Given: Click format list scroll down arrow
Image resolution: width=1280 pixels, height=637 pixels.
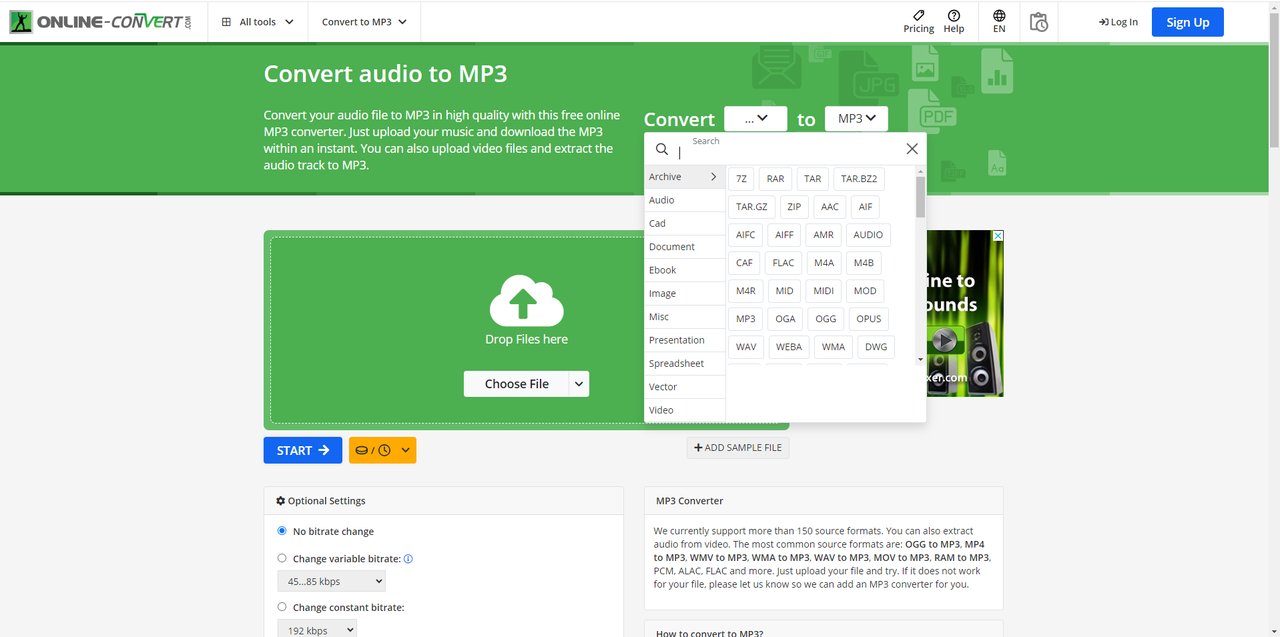Looking at the screenshot, I should [x=920, y=359].
